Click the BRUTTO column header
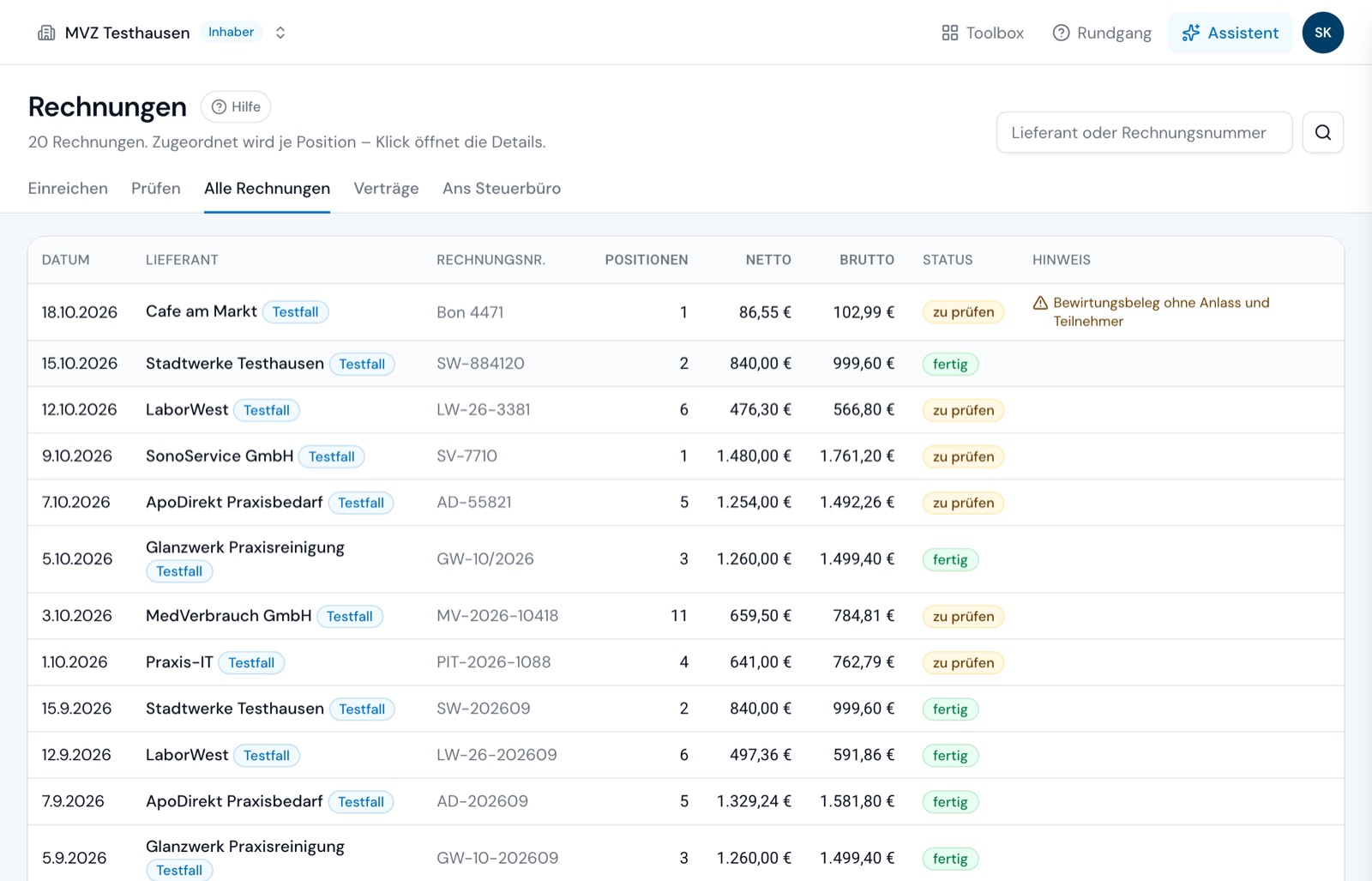This screenshot has width=1372, height=881. [866, 260]
